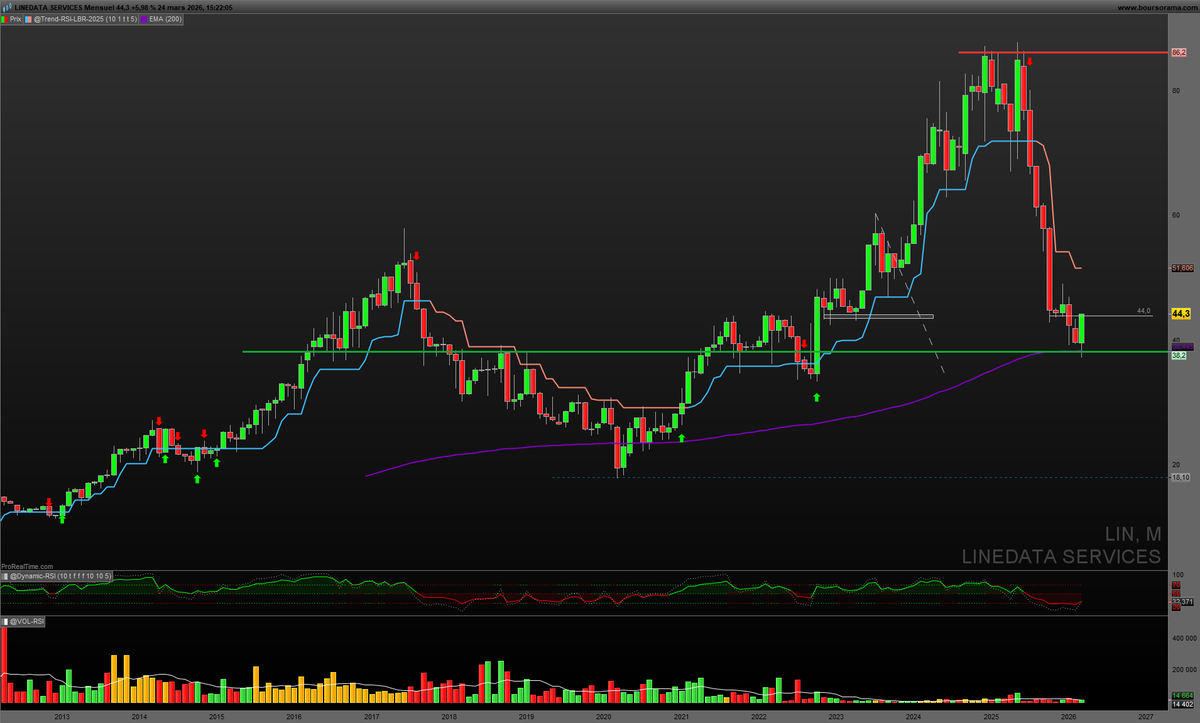Click the 2020 label on time axis

point(604,717)
